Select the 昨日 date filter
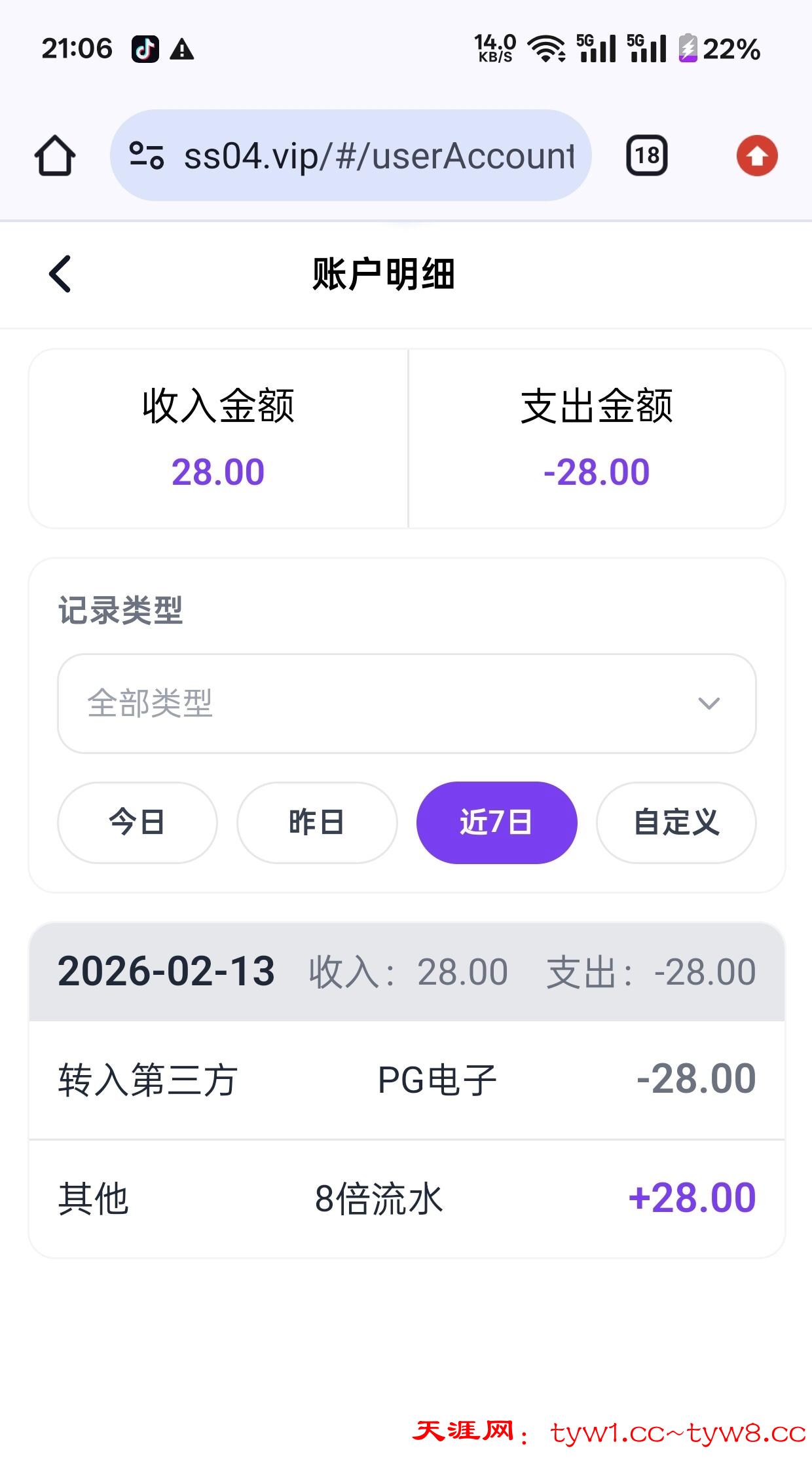Image resolution: width=812 pixels, height=1476 pixels. coord(317,822)
